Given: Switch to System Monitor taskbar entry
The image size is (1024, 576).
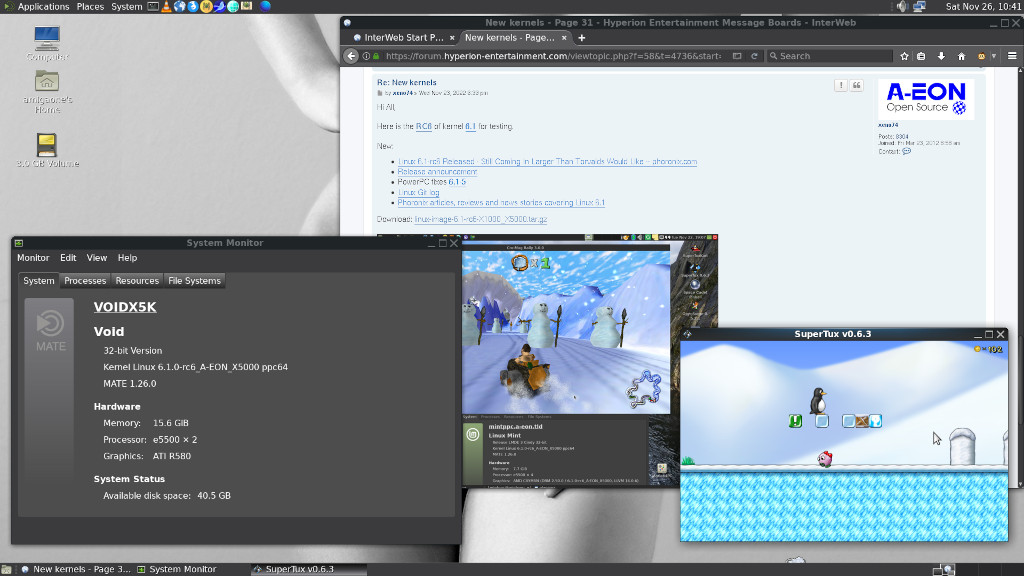Looking at the screenshot, I should tap(176, 569).
